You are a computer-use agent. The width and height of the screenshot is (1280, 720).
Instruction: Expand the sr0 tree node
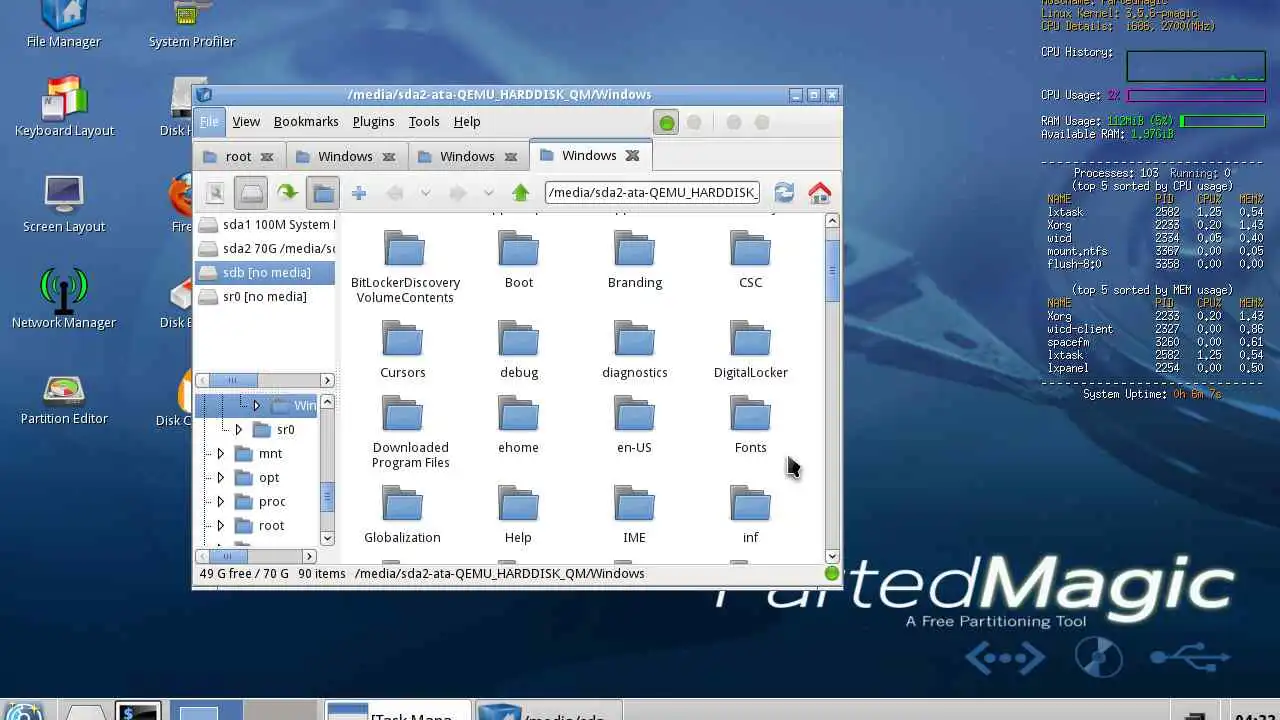(x=238, y=429)
